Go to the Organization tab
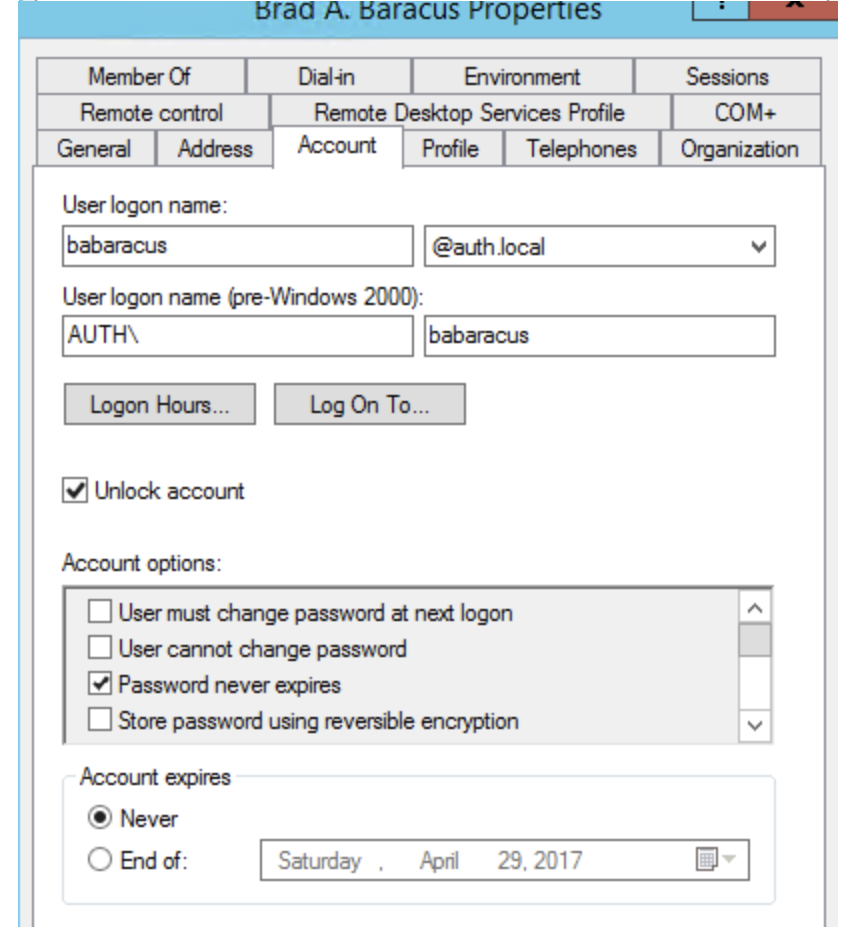Screen dimensions: 857x943 [740, 149]
